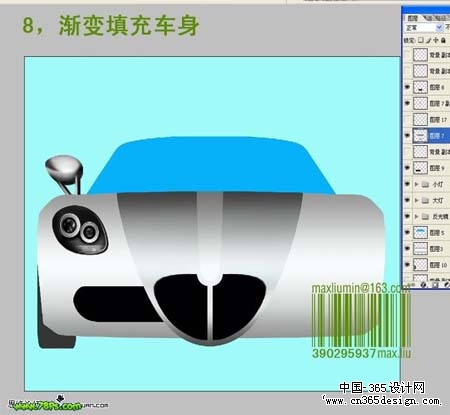Image resolution: width=450 pixels, height=415 pixels.
Task: Expand the 大灯 layer group
Action: 416,200
